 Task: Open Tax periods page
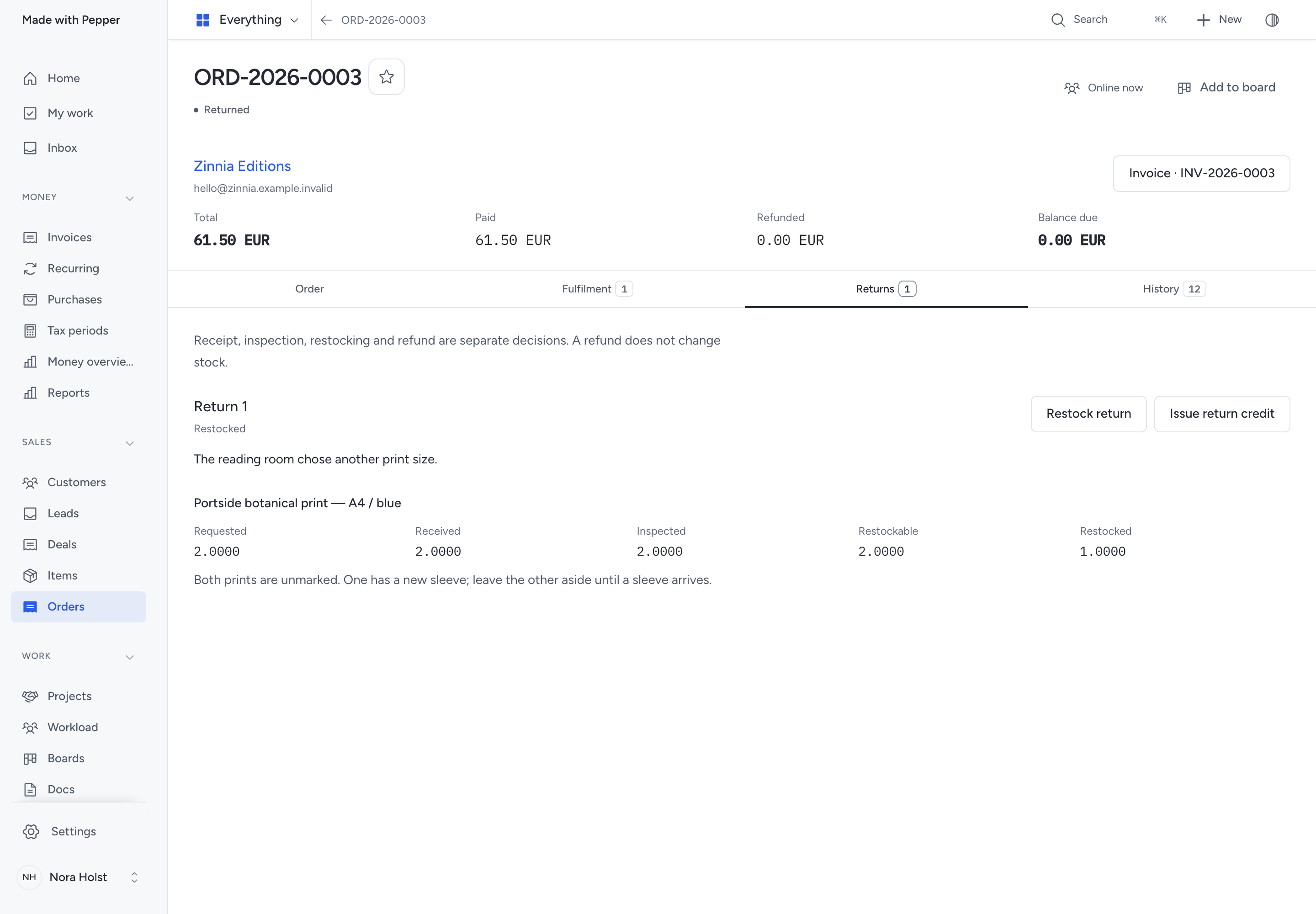[x=79, y=330]
